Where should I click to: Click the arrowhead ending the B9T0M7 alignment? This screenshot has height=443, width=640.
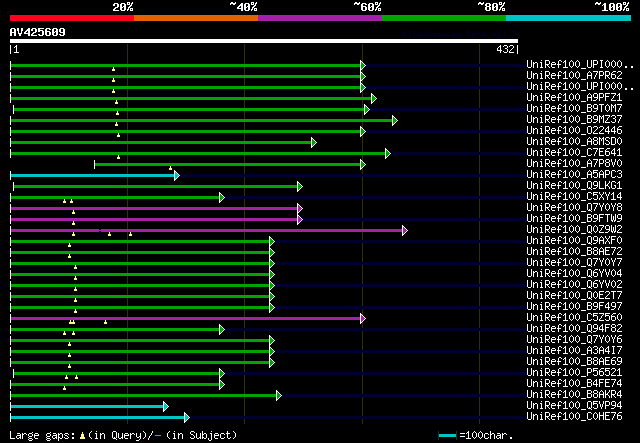pos(367,109)
